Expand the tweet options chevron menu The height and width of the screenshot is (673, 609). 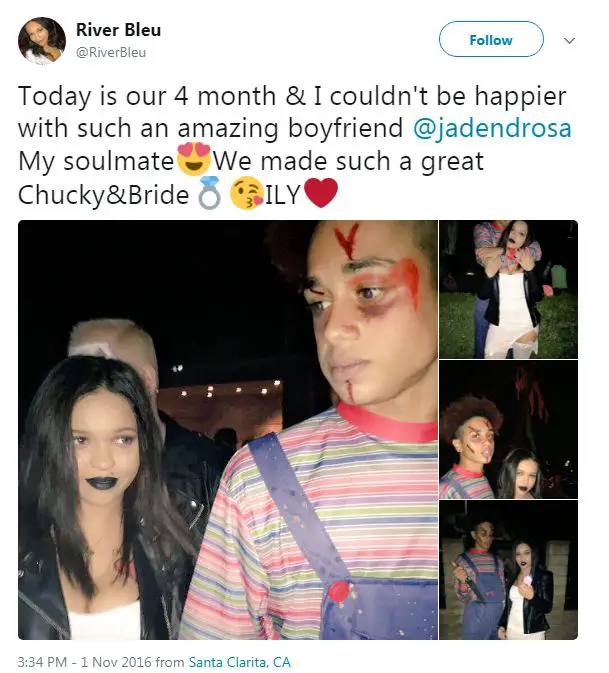pos(569,41)
